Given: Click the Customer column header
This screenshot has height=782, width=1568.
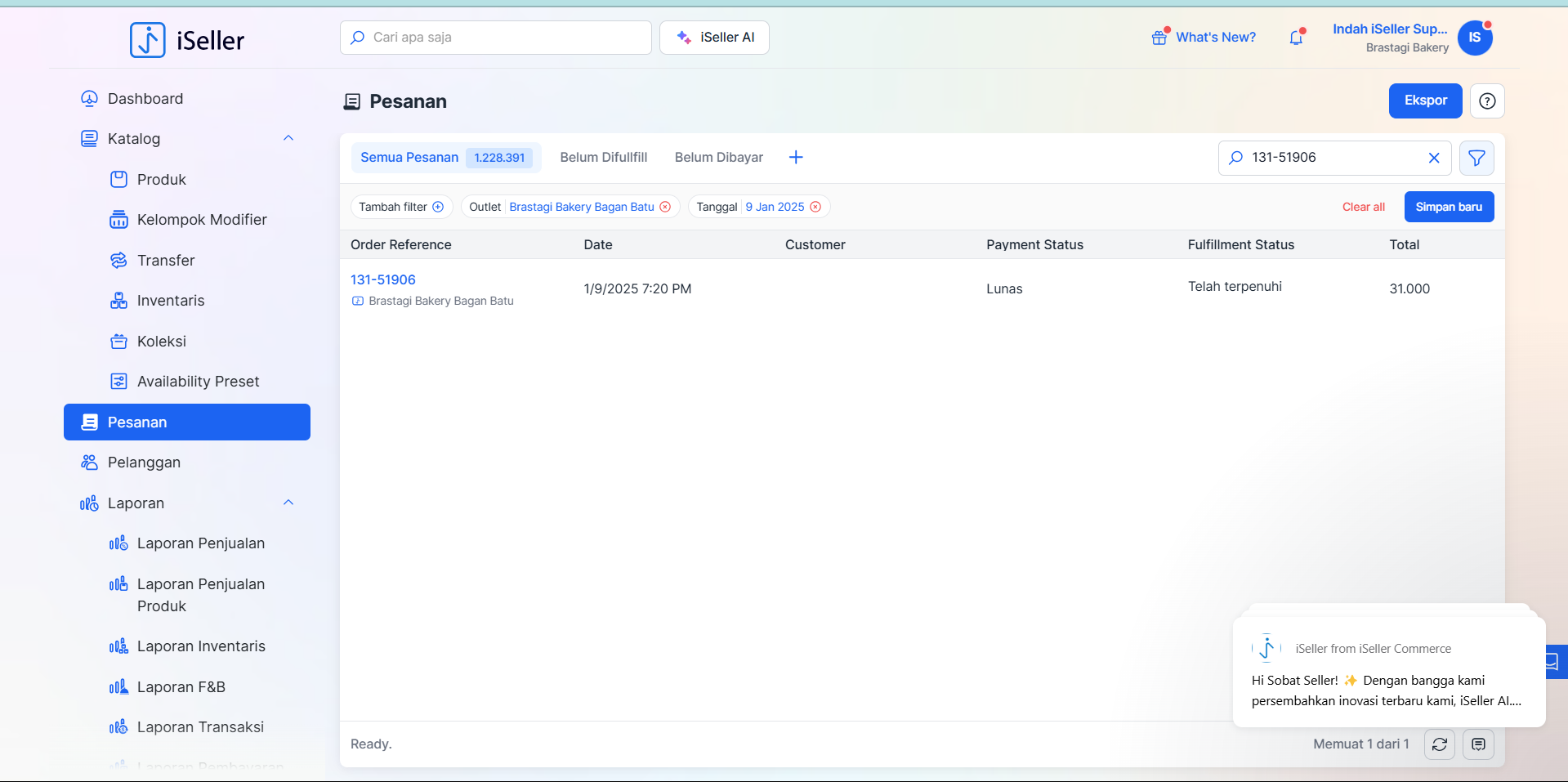Looking at the screenshot, I should [x=815, y=244].
